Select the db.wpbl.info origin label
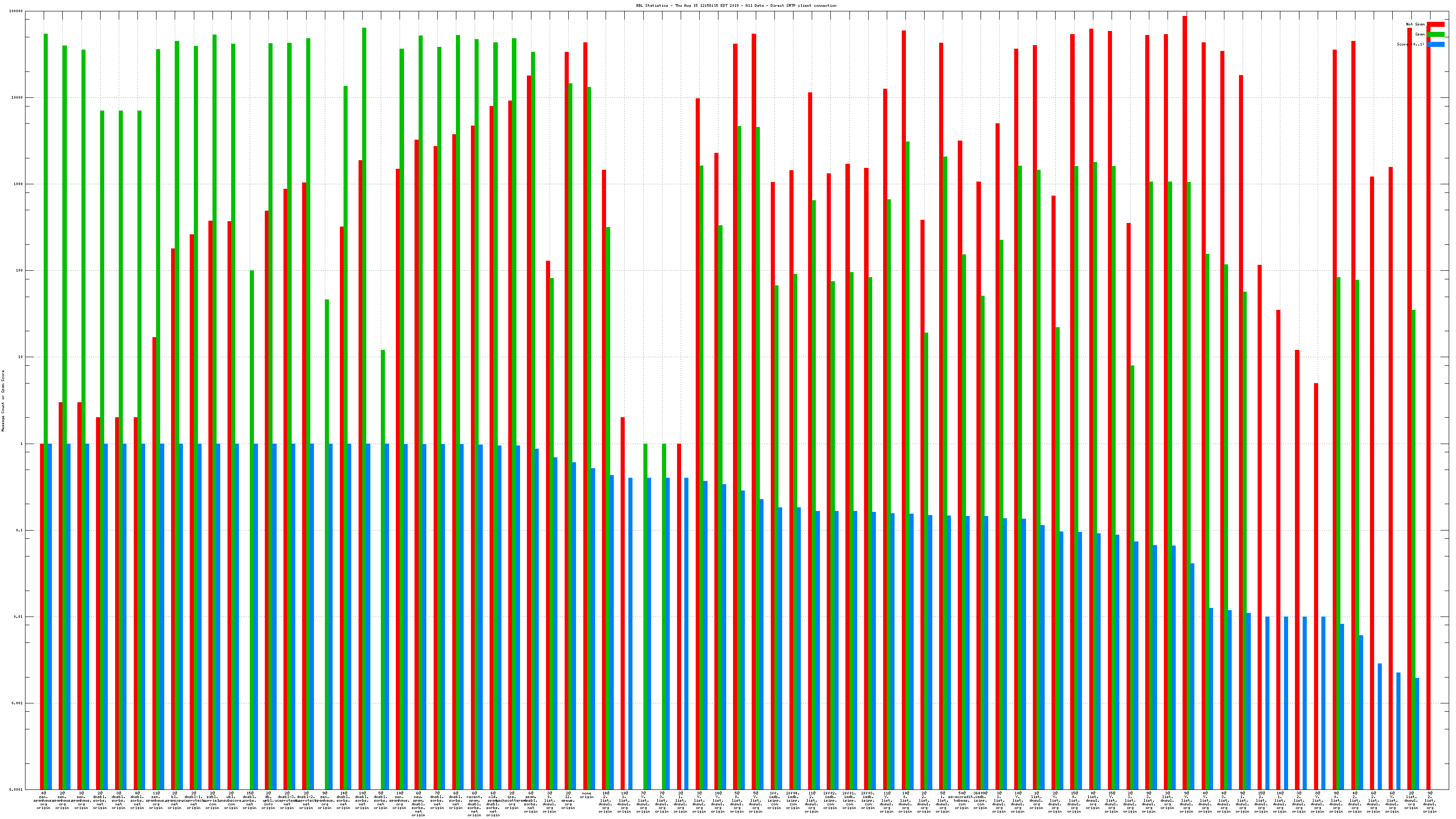1456x819 pixels. click(268, 800)
